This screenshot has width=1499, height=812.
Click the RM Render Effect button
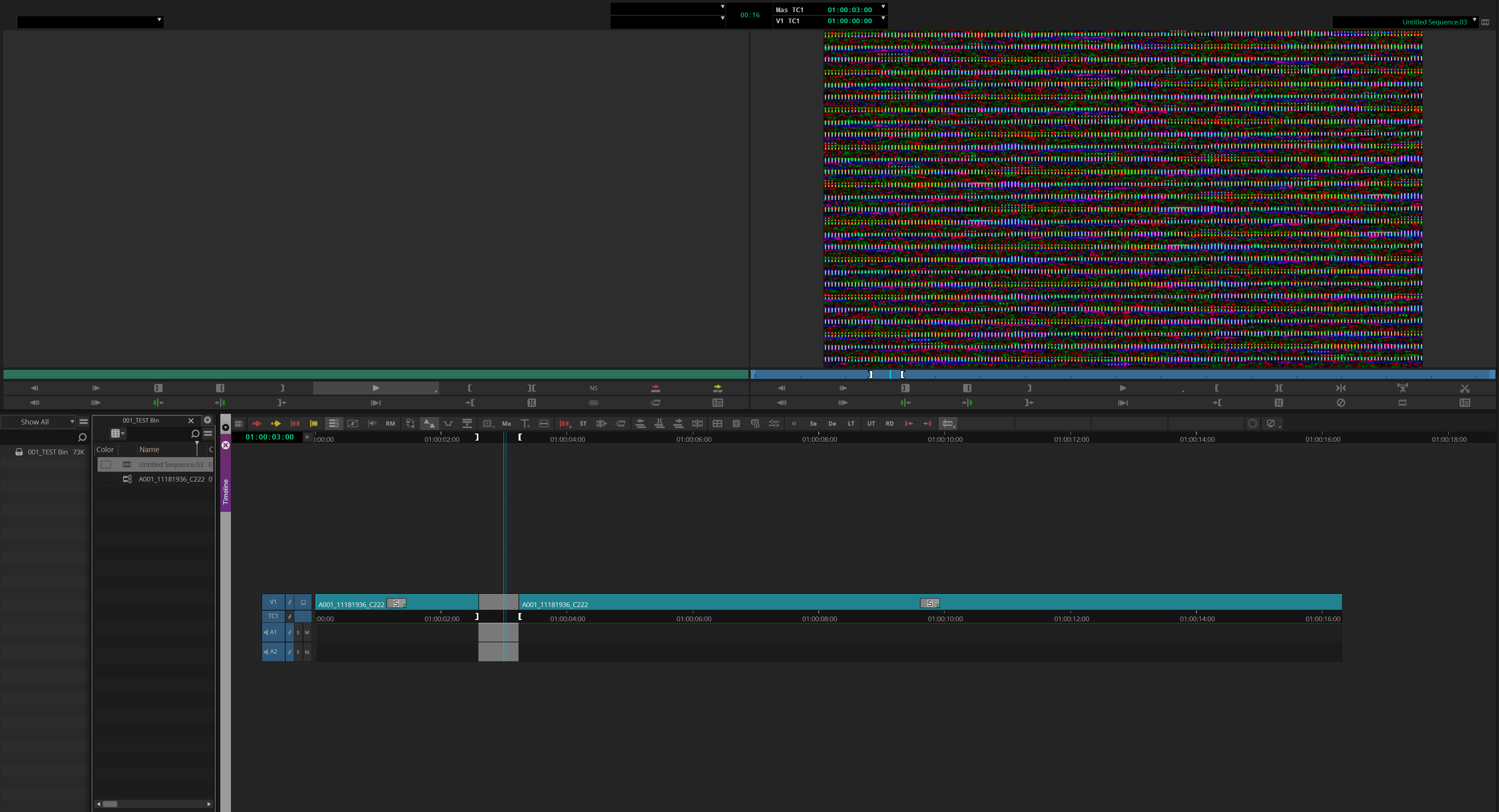click(x=390, y=423)
